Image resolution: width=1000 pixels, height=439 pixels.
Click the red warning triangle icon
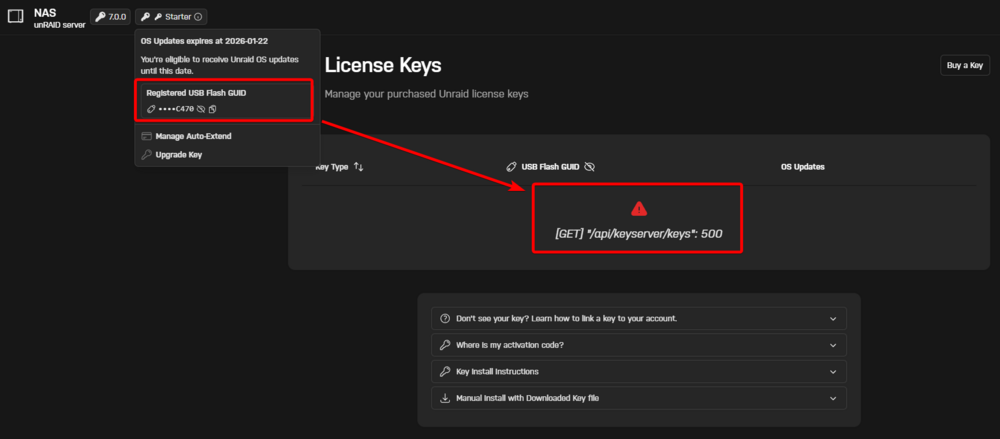coord(638,208)
